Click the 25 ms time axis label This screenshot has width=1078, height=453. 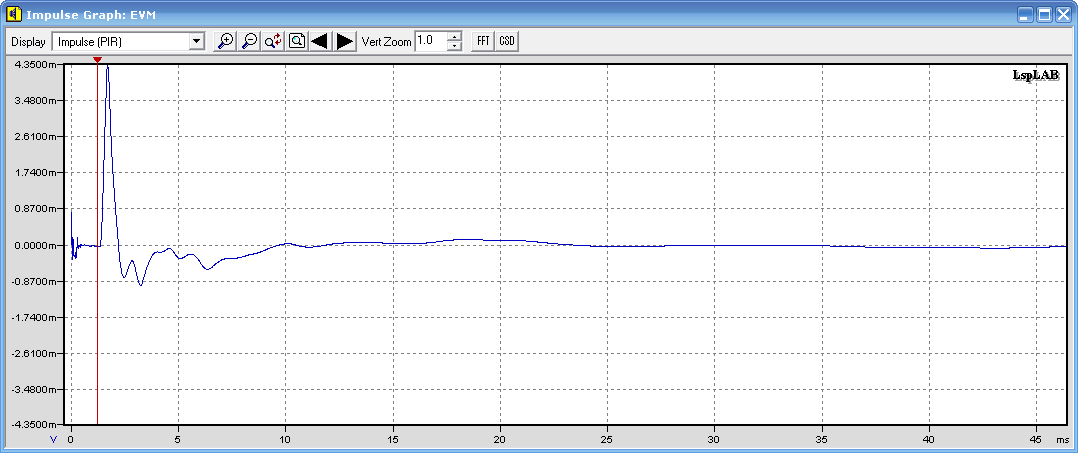click(x=607, y=439)
